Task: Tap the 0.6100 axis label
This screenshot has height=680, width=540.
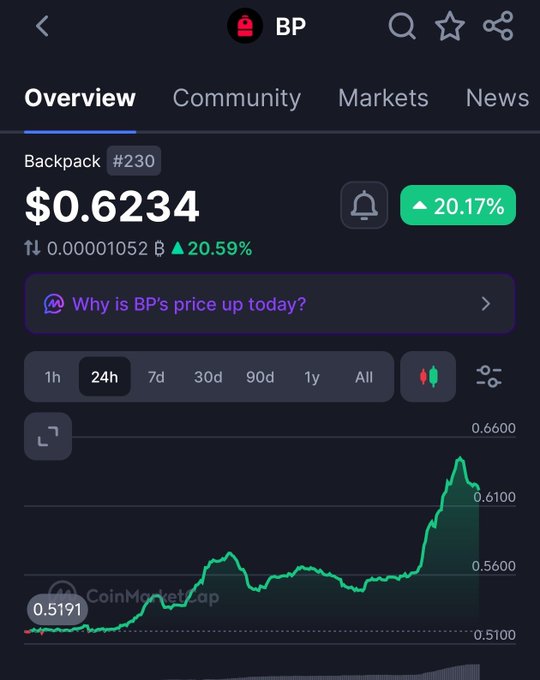Action: [494, 497]
